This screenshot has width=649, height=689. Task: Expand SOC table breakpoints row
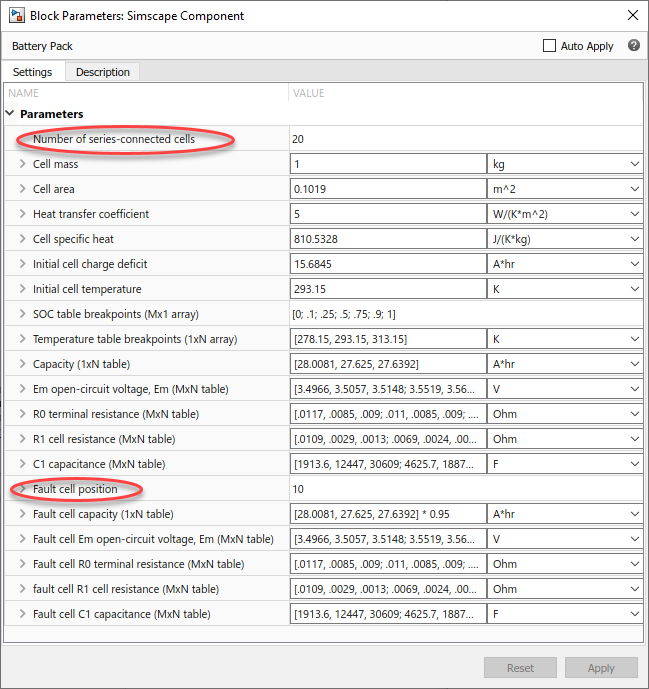click(x=22, y=314)
